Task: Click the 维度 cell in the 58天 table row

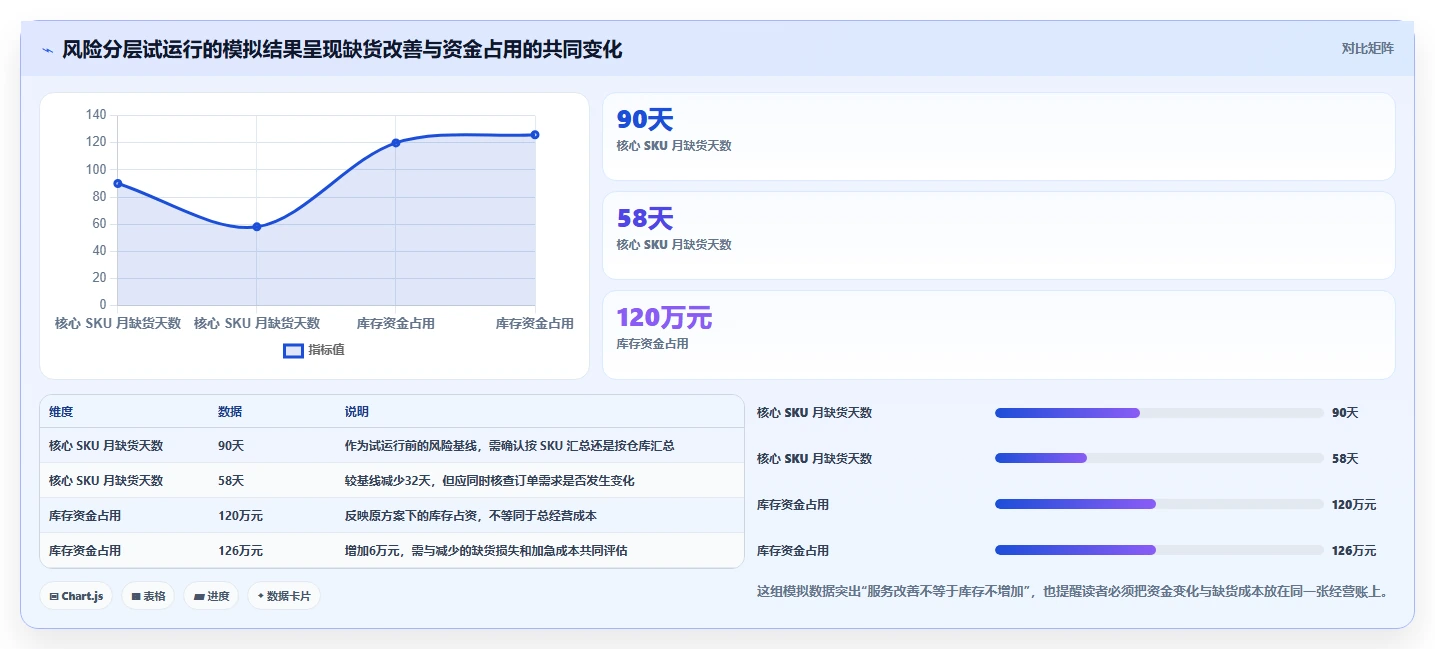Action: tap(106, 481)
